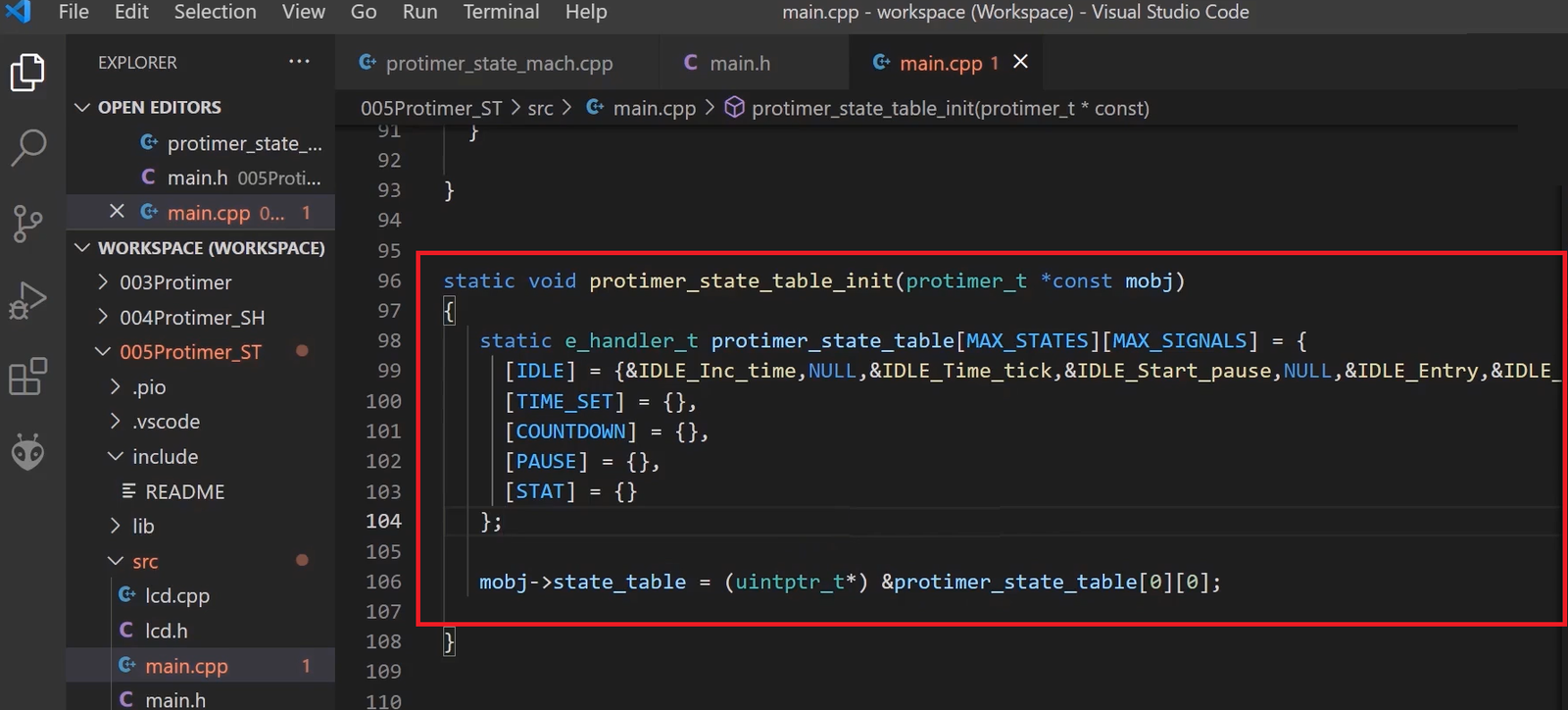Screen dimensions: 1568x710
Task: Place cursor on mobj->state_table line
Action: pos(850,582)
